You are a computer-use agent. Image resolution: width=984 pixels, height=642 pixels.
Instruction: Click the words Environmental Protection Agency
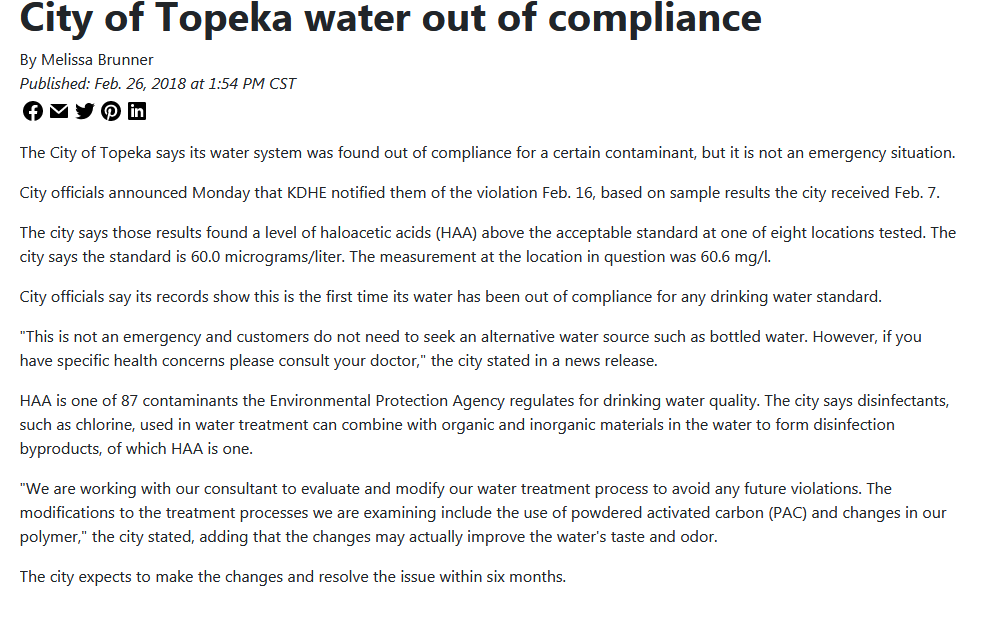tap(387, 400)
